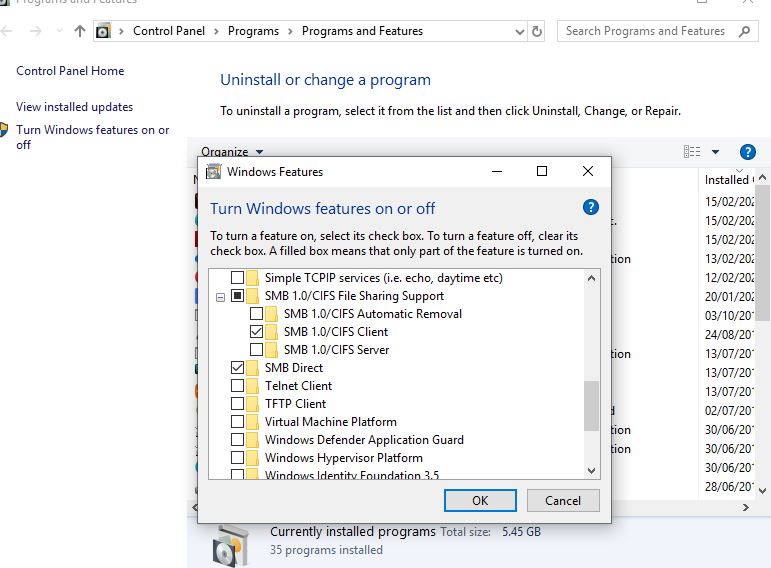The height and width of the screenshot is (568, 771).
Task: Click the search magnifier icon
Action: (x=744, y=31)
